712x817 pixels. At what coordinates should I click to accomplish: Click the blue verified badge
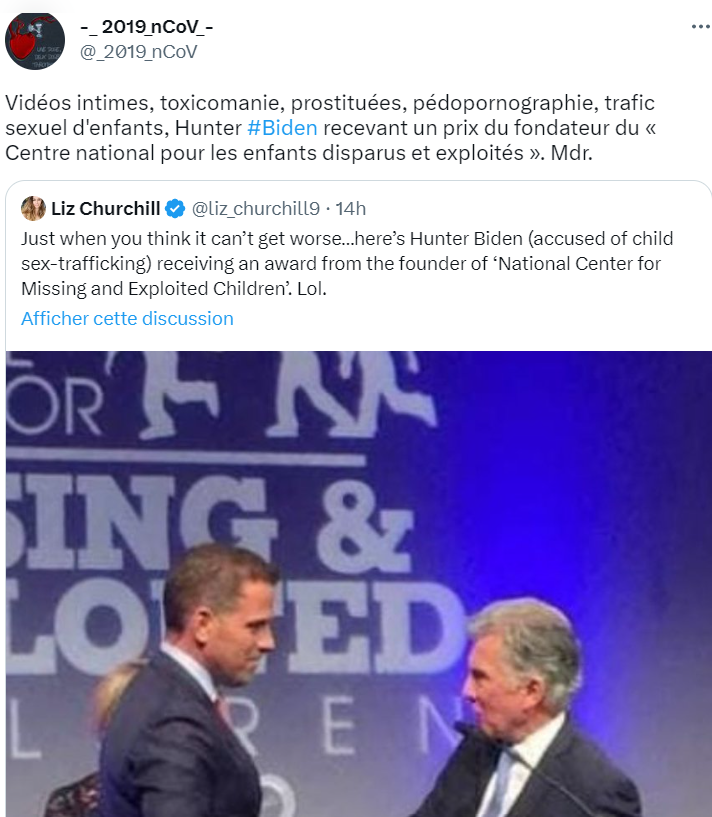[175, 209]
